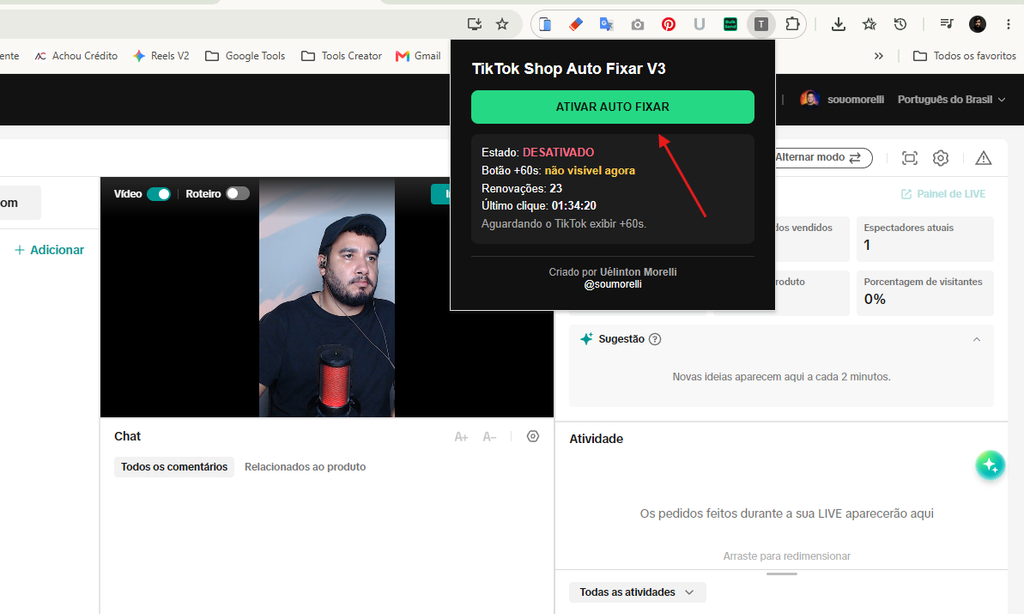The width and height of the screenshot is (1024, 614).
Task: Click the + Adicionar link
Action: point(50,250)
